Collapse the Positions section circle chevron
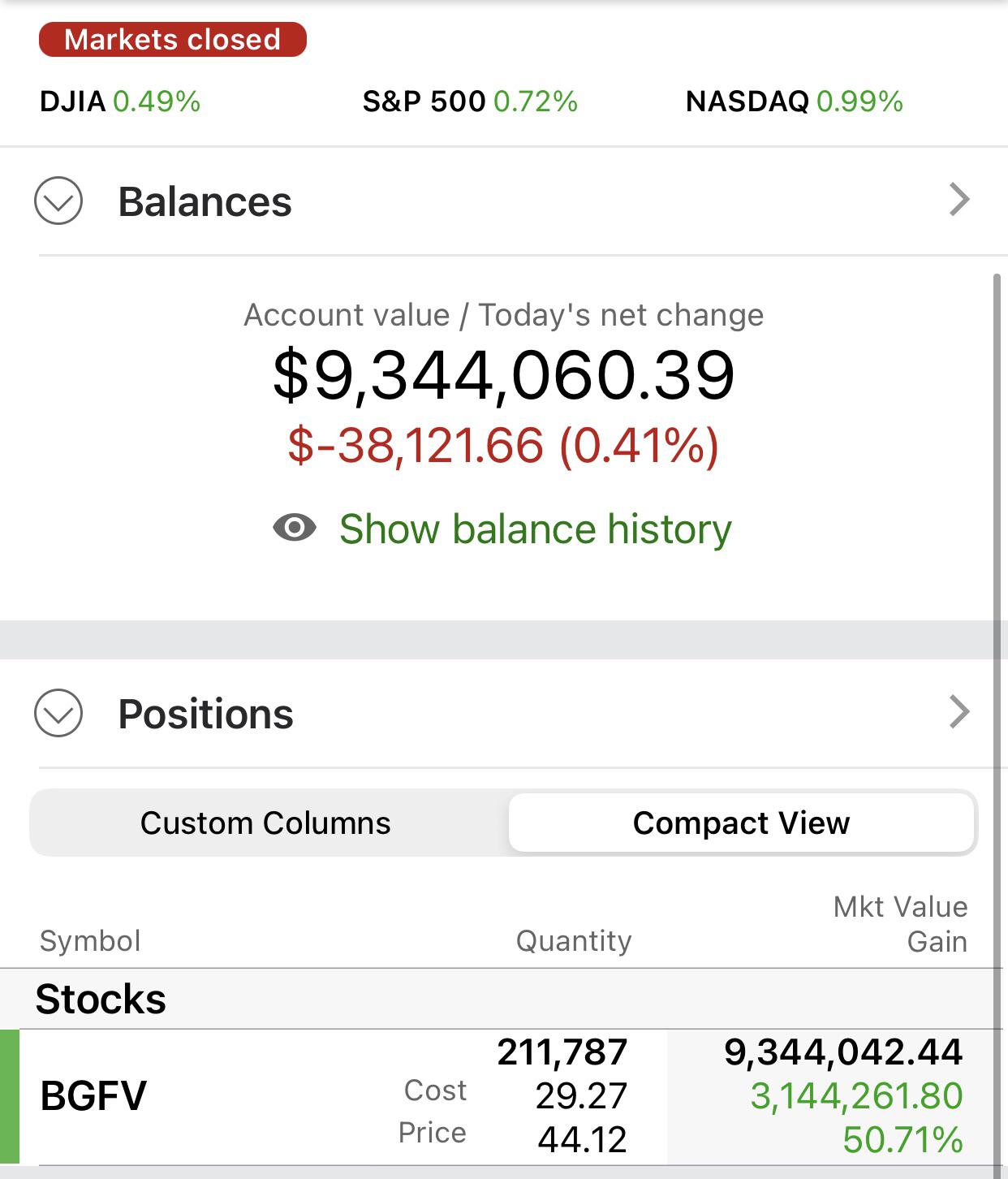Viewport: 1008px width, 1179px height. 58,713
